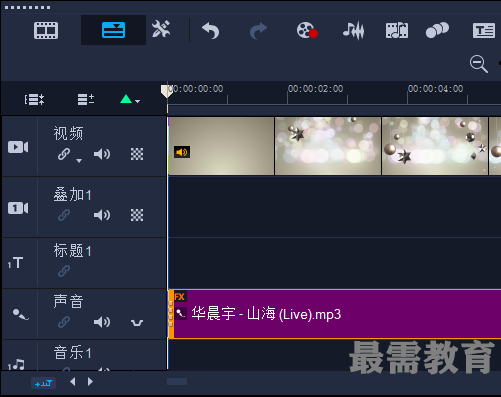Expand ripple editing dropdown on 视频 track
The height and width of the screenshot is (397, 501).
pyautogui.click(x=79, y=160)
